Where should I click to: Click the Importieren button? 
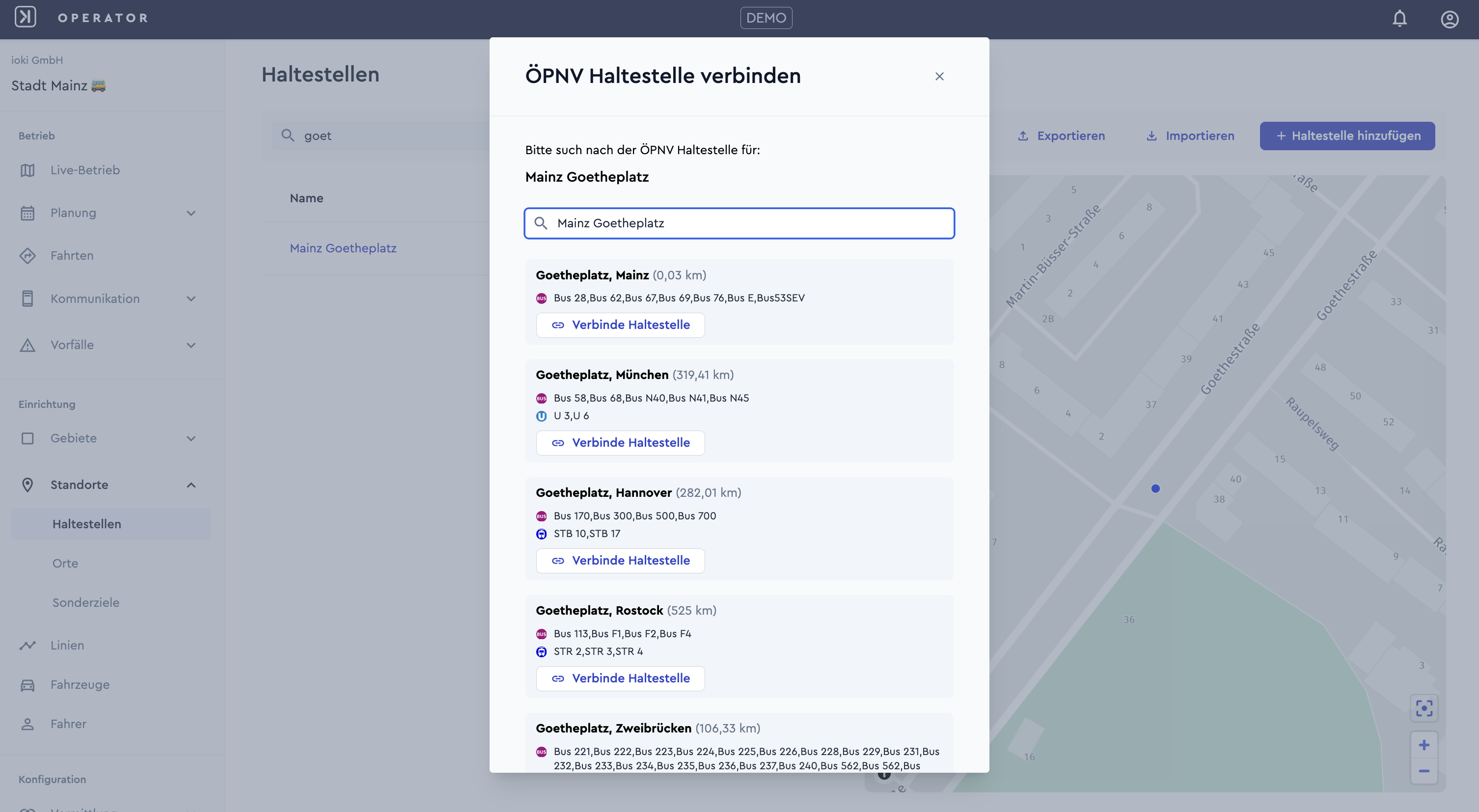coord(1190,136)
